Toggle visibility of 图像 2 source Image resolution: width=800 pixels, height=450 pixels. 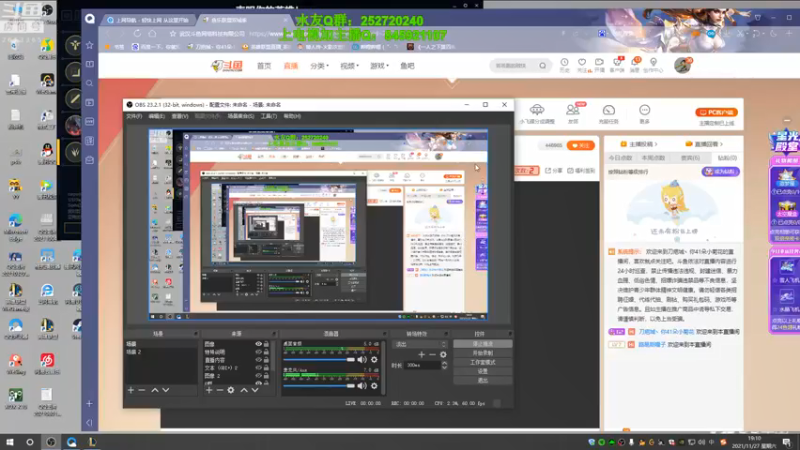click(x=258, y=376)
